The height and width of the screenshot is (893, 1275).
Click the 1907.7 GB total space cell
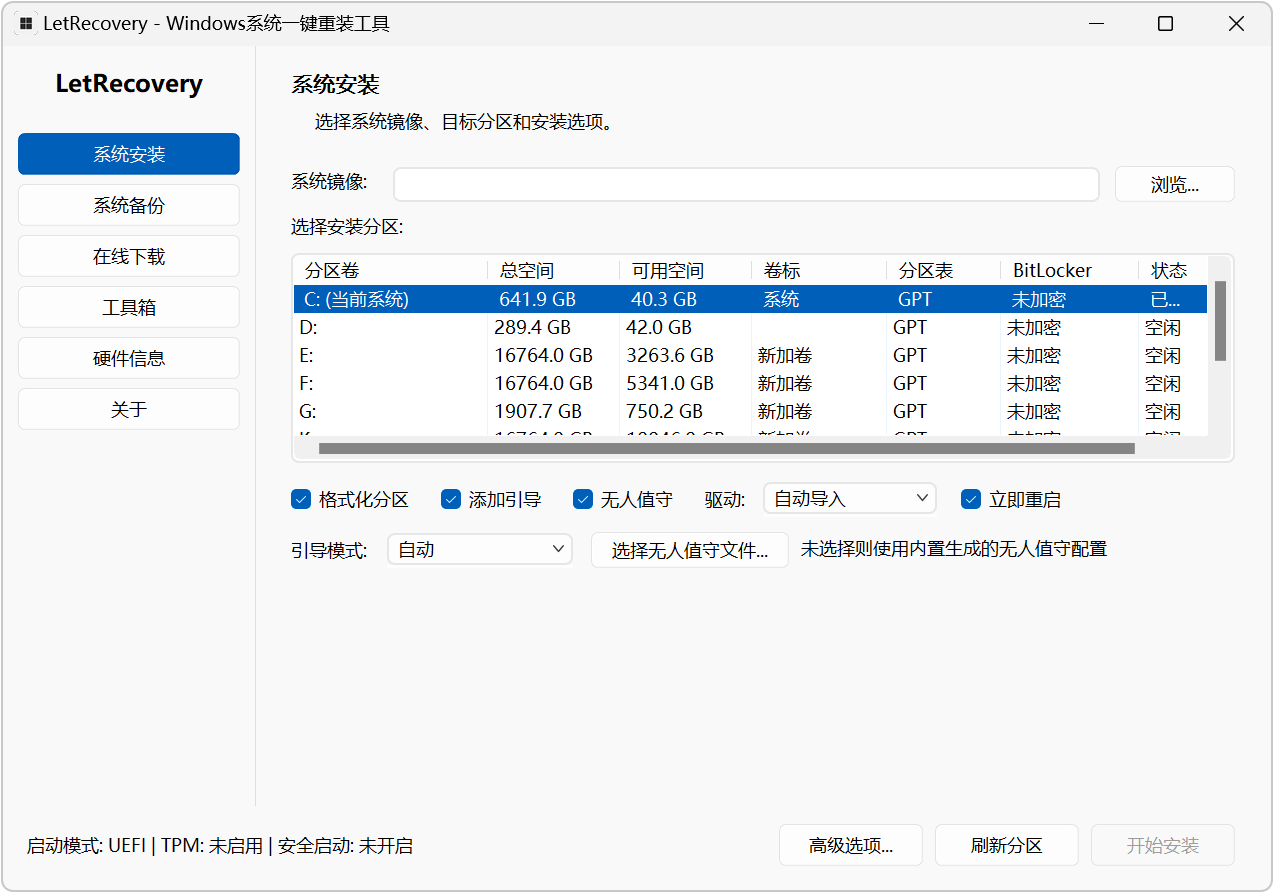pyautogui.click(x=538, y=411)
